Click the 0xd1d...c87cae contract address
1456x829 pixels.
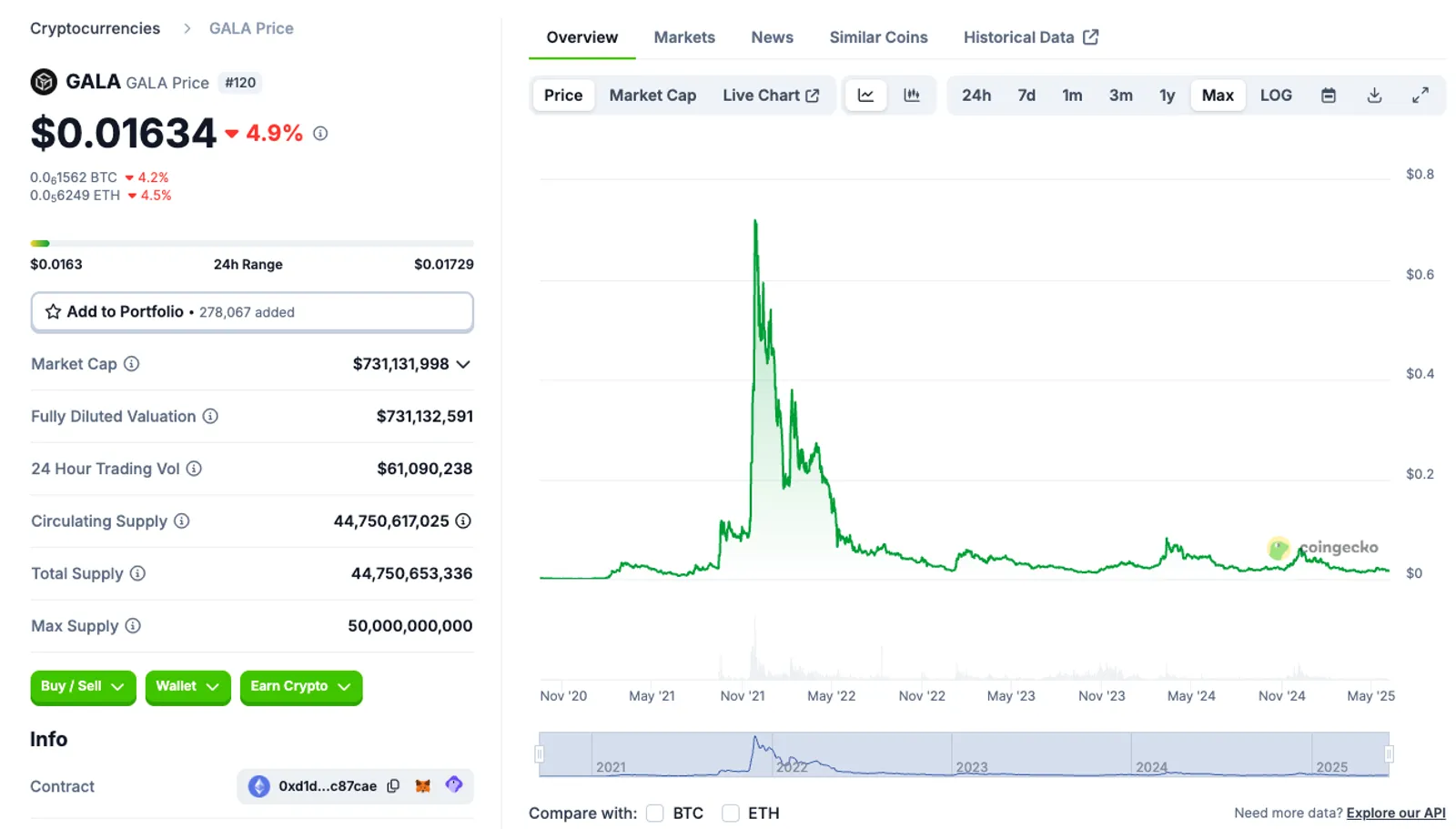click(328, 786)
